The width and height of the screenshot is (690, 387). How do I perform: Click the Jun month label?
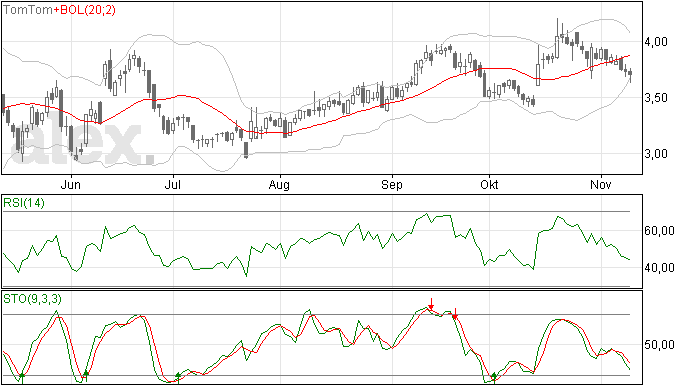point(70,184)
